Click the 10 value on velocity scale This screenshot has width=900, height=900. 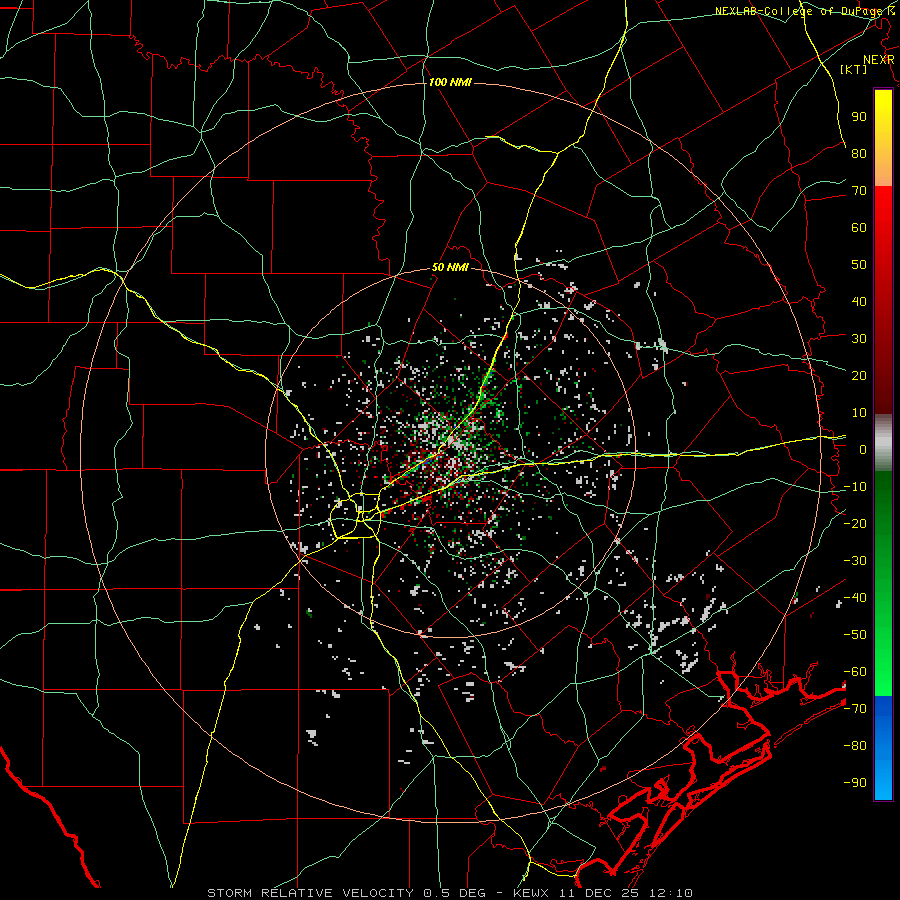(859, 413)
